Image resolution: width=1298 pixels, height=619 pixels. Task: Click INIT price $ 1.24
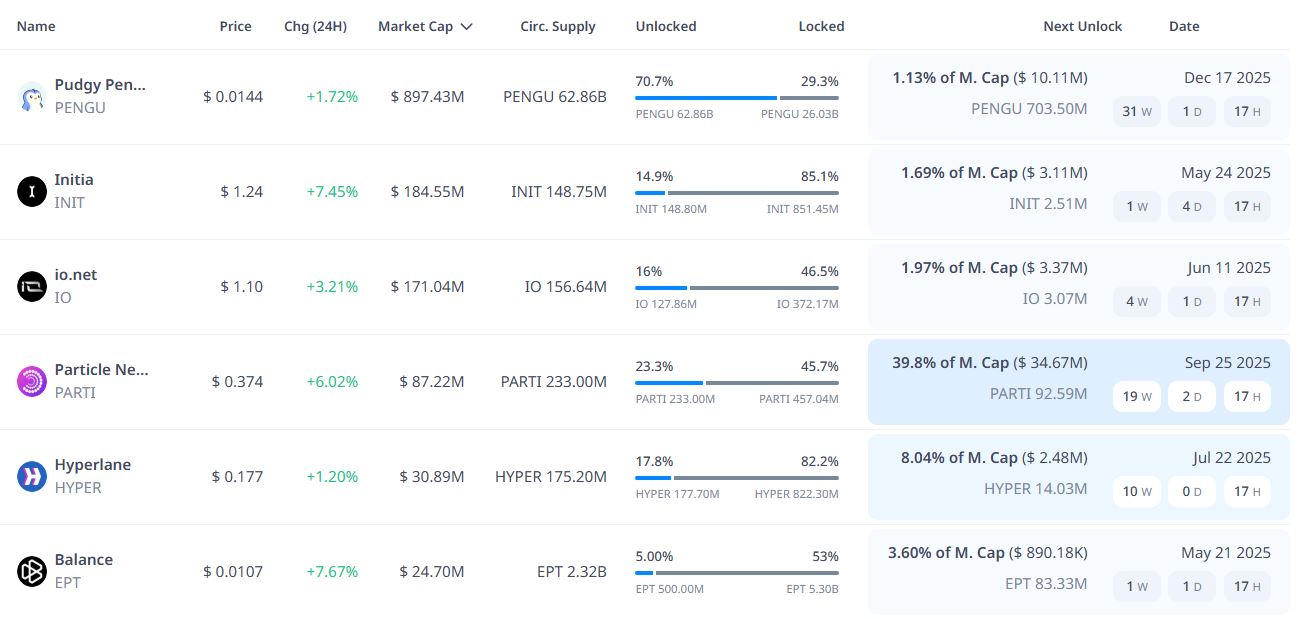(242, 192)
